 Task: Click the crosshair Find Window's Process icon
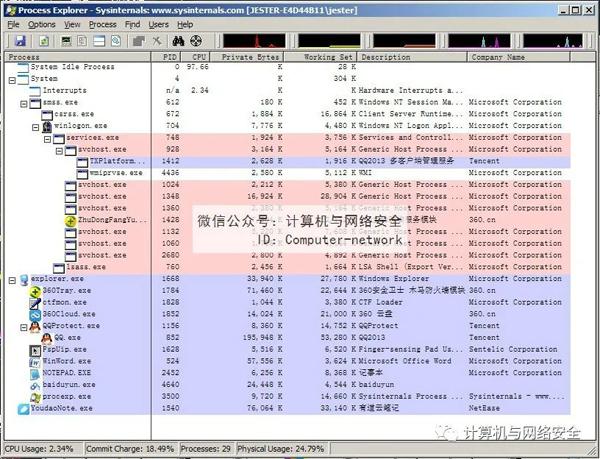pyautogui.click(x=198, y=40)
